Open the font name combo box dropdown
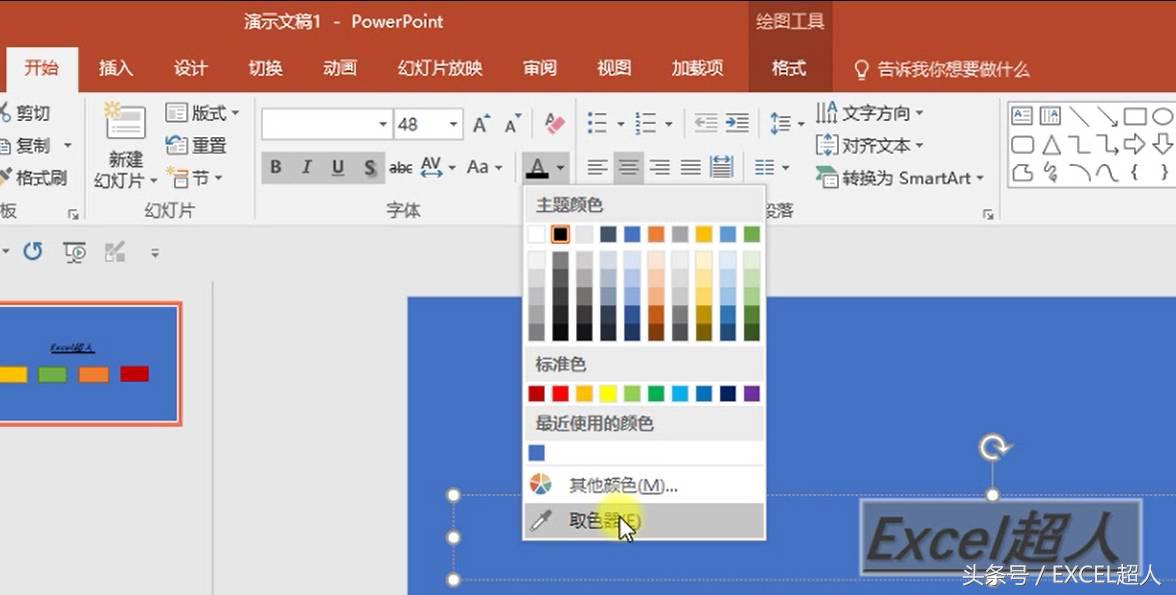The image size is (1176, 595). coord(382,124)
